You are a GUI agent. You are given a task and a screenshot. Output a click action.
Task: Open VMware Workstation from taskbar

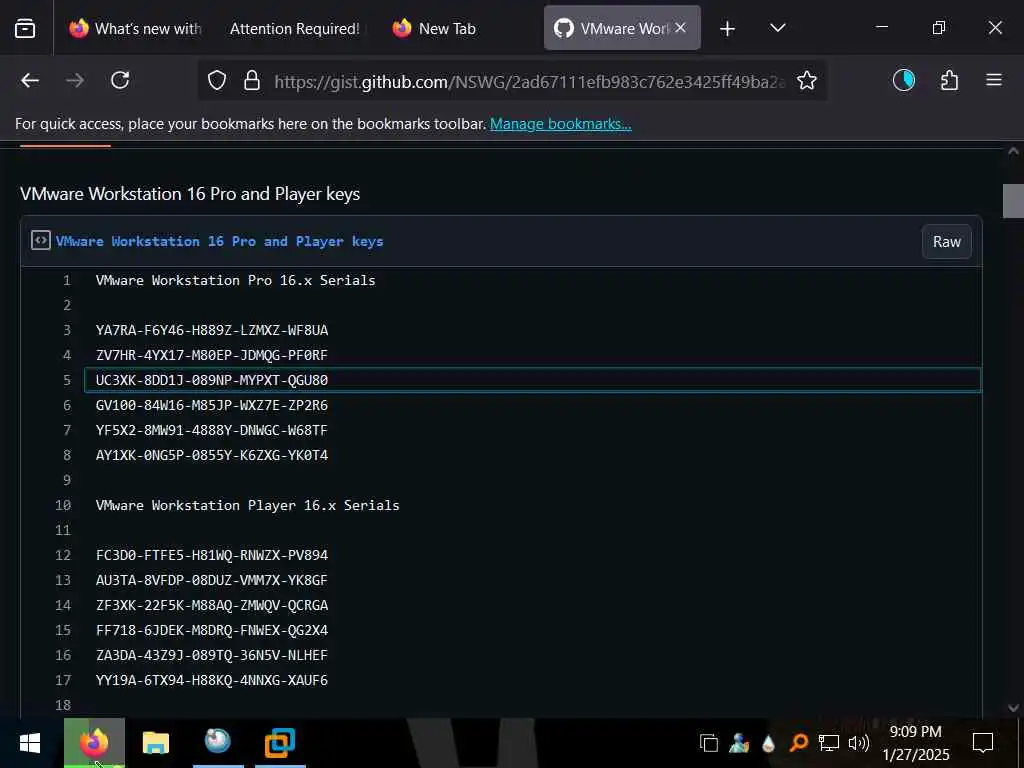[280, 743]
